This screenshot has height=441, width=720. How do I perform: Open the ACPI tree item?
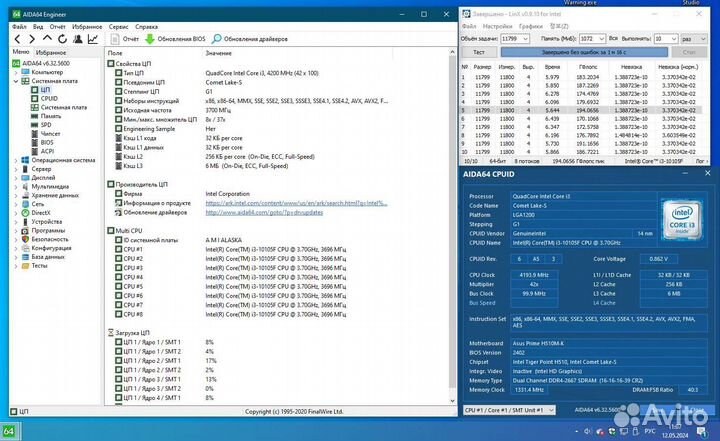[x=47, y=151]
